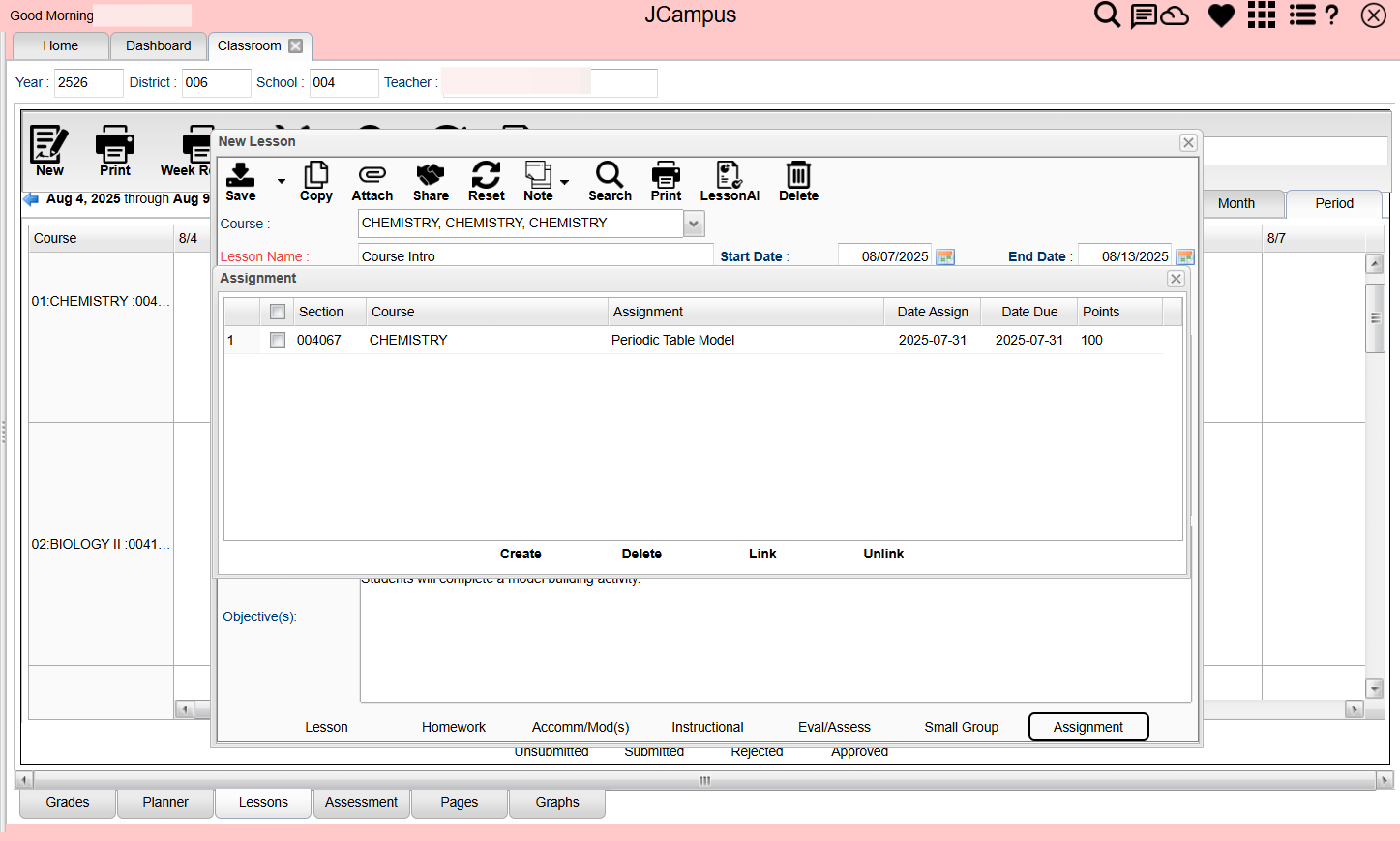
Task: Open favorites heart icon
Action: click(x=1222, y=15)
